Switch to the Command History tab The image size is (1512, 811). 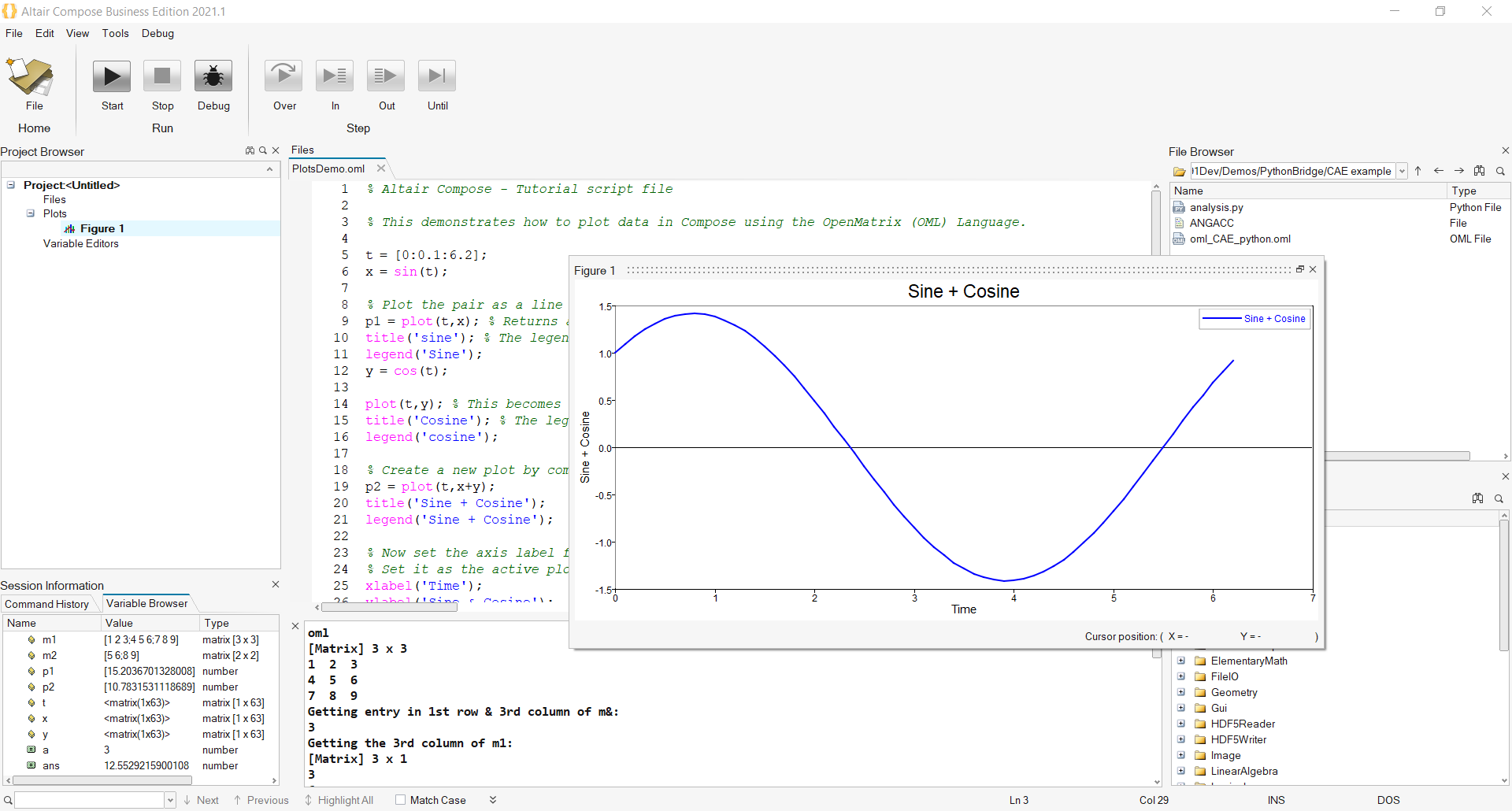[47, 603]
